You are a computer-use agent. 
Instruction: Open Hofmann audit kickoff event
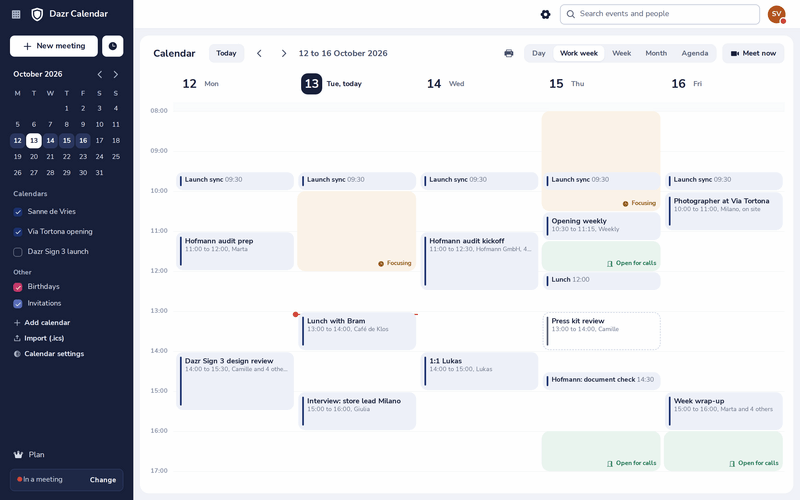tap(480, 261)
